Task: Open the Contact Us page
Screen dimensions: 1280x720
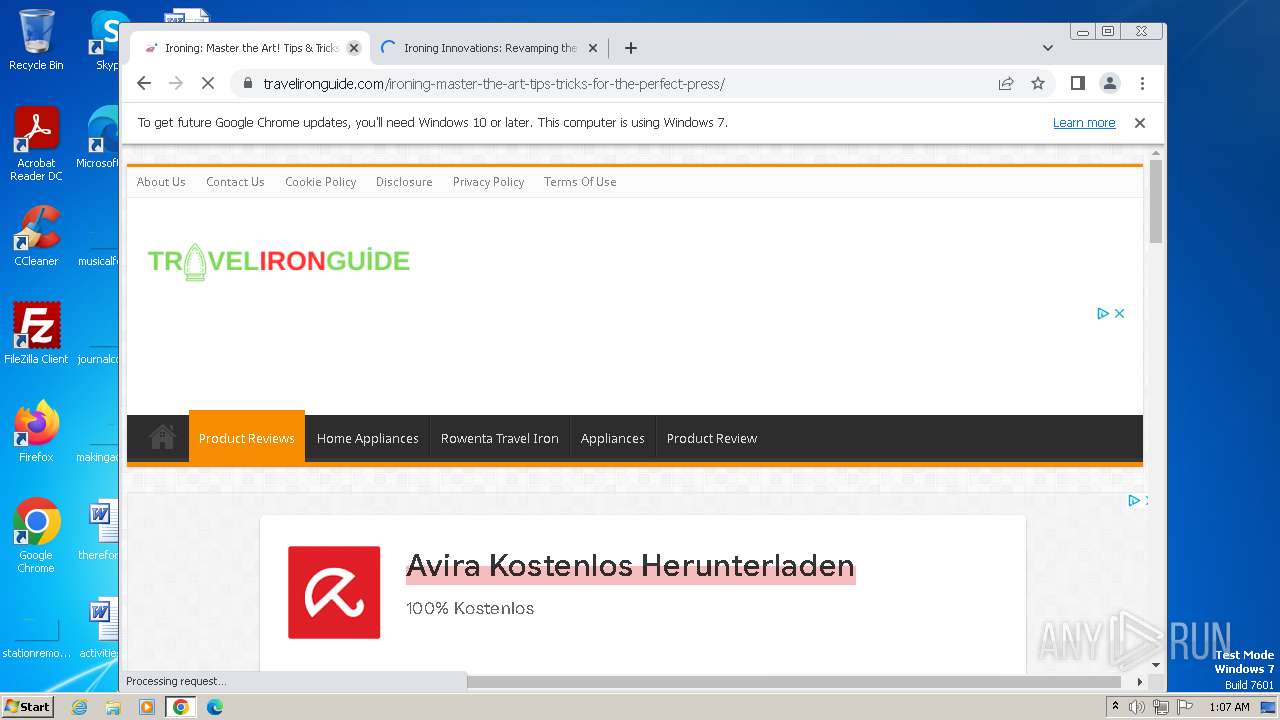Action: point(235,182)
